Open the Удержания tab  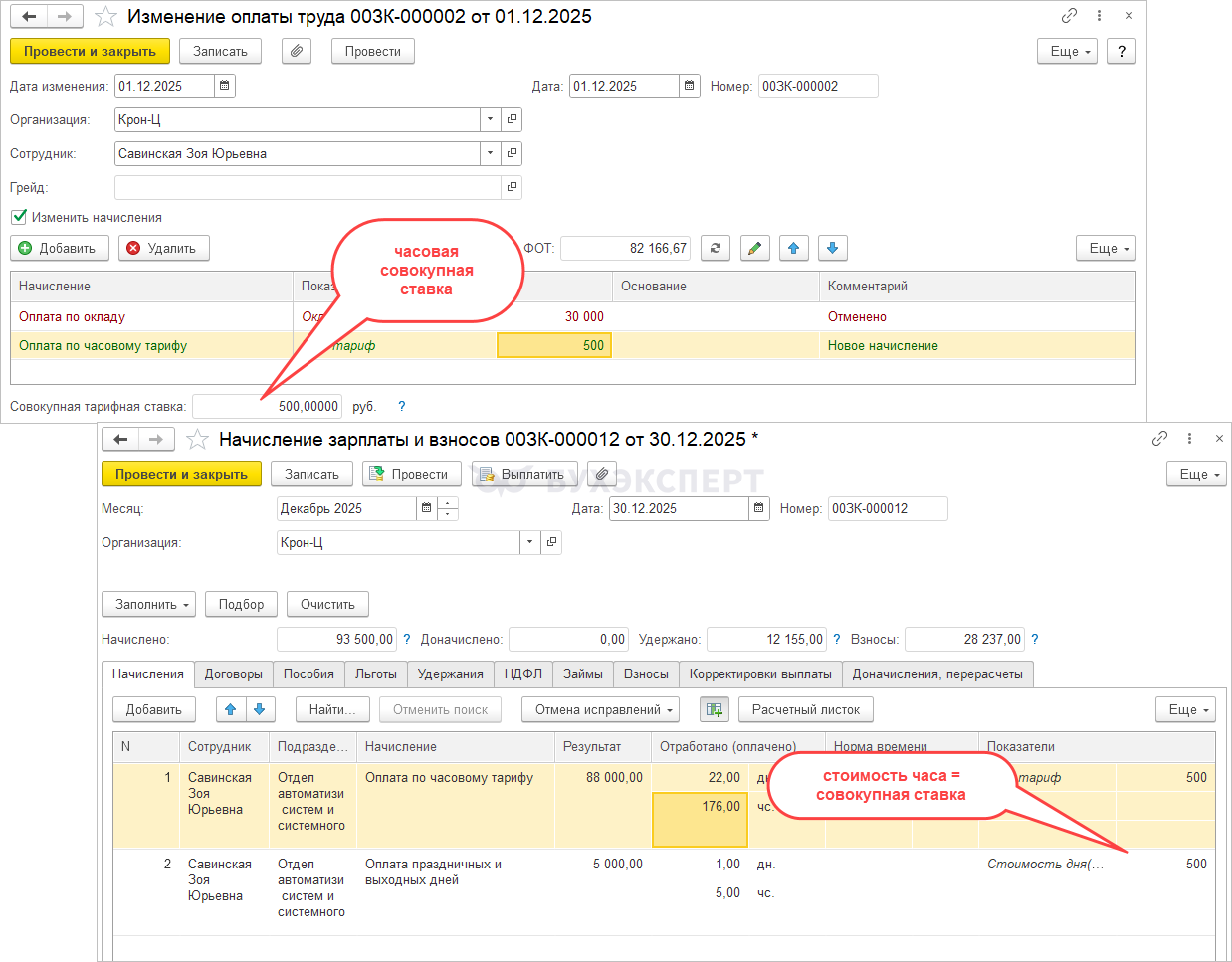pos(450,673)
